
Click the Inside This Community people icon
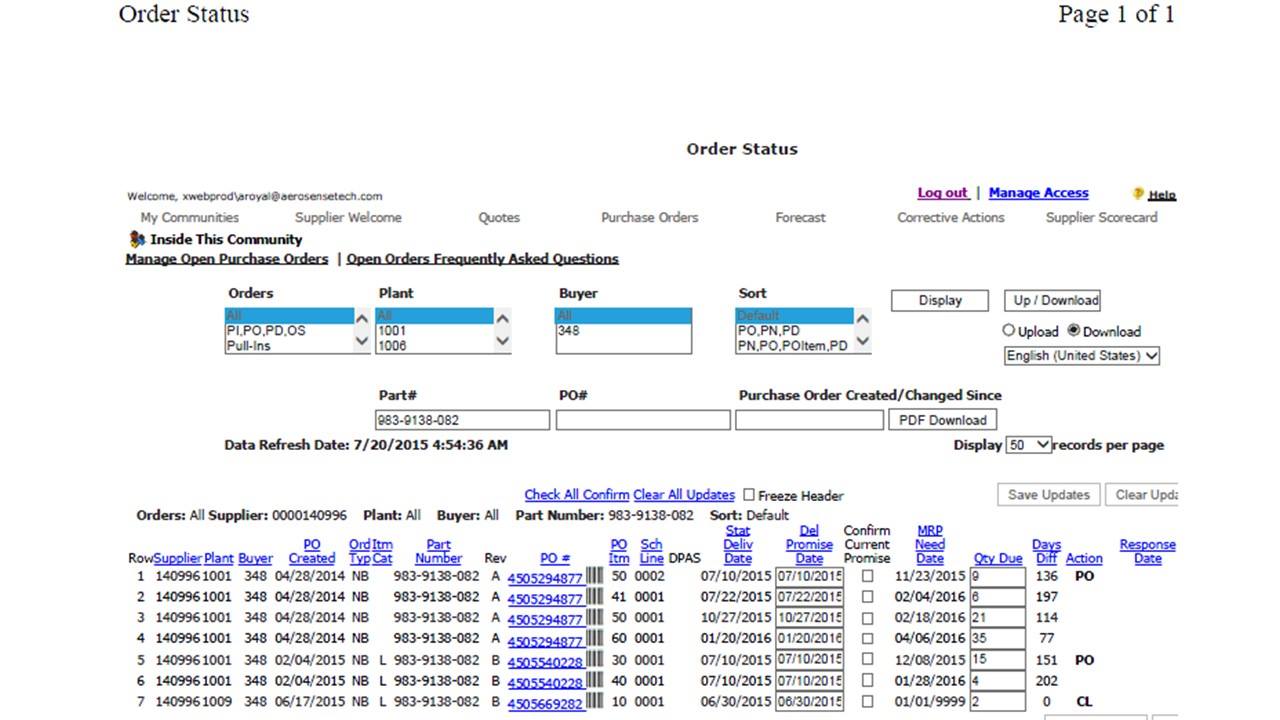point(137,240)
